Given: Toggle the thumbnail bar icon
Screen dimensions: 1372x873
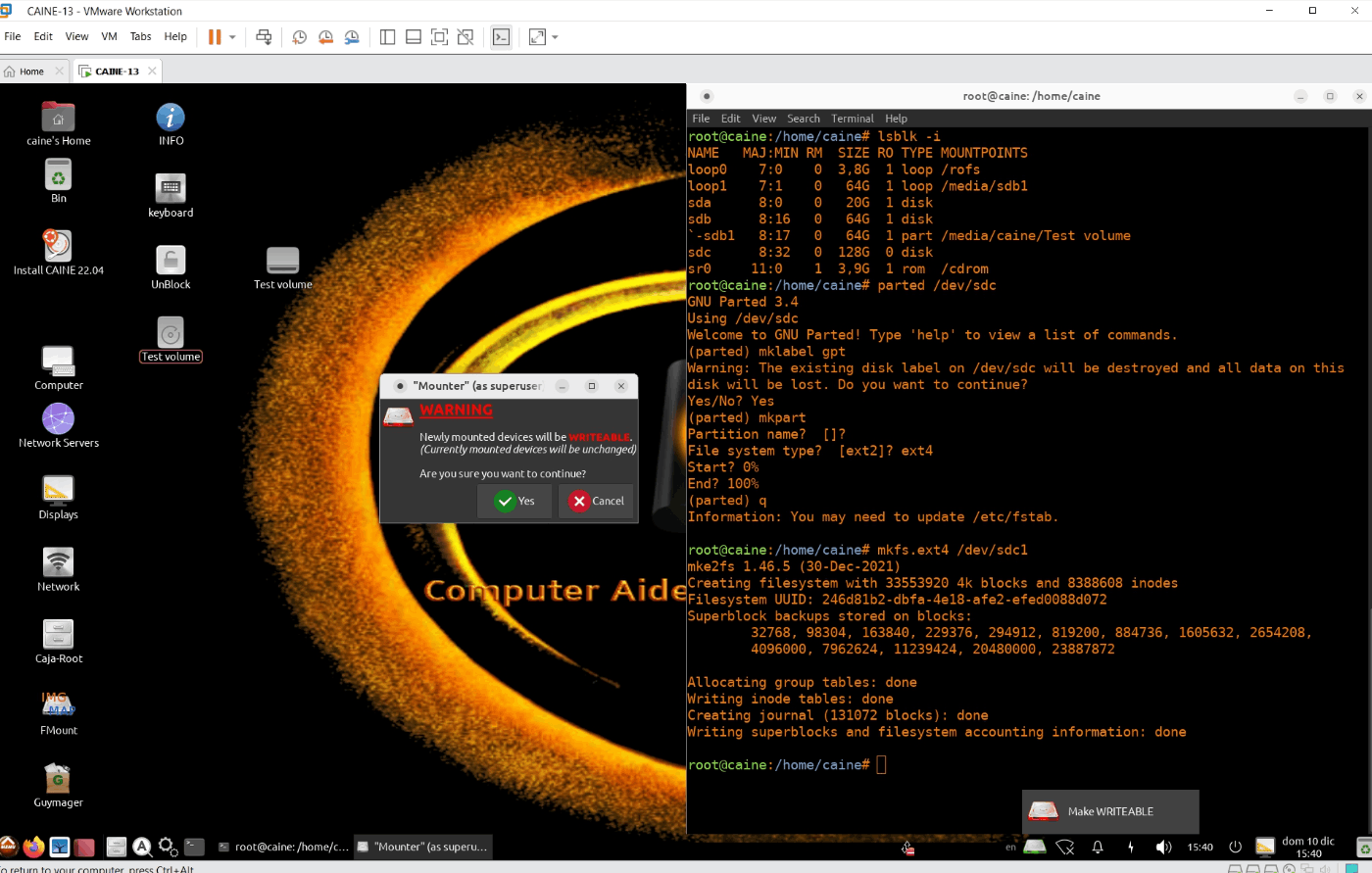Looking at the screenshot, I should 414,37.
